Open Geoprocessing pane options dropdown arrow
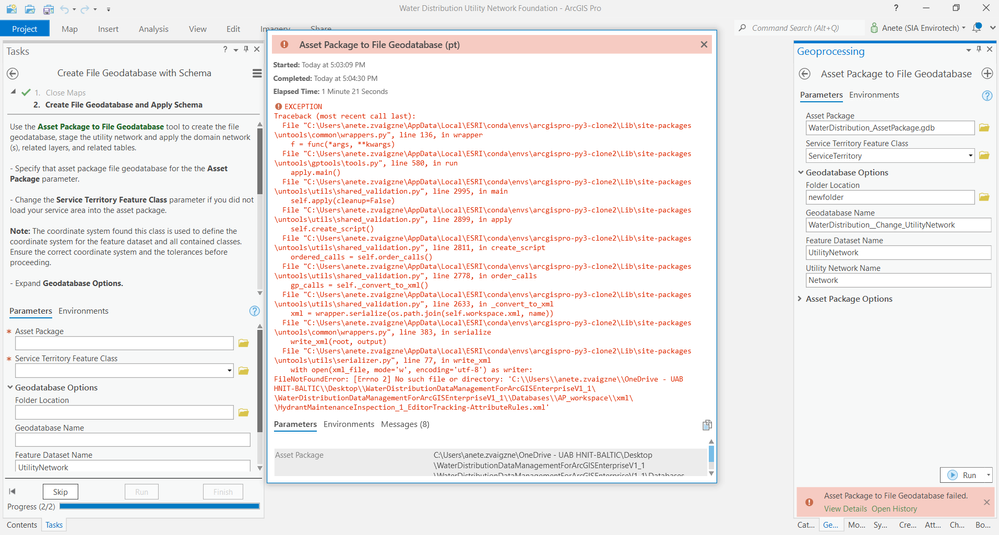This screenshot has width=999, height=535. [968, 49]
